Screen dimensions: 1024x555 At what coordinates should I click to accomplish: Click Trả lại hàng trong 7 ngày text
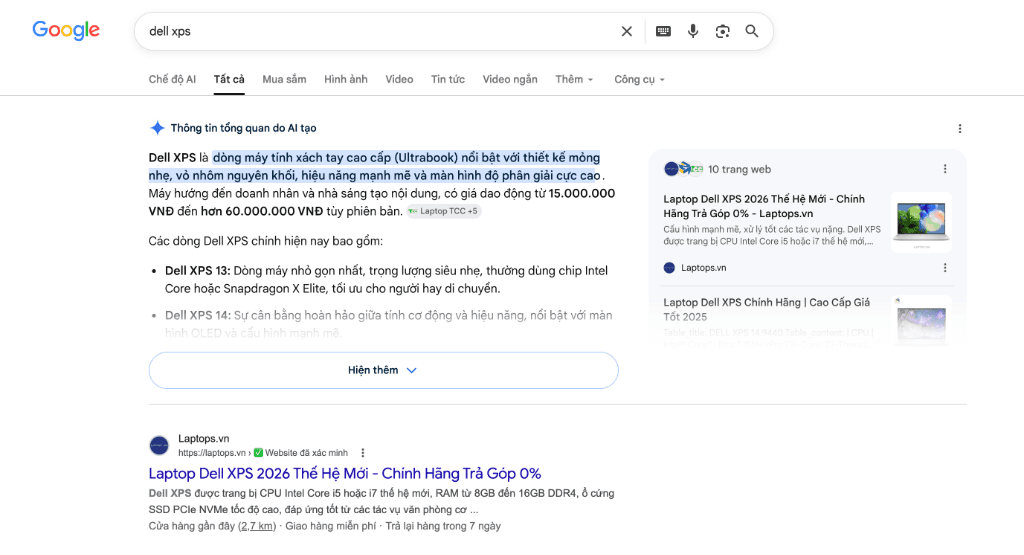pos(443,526)
